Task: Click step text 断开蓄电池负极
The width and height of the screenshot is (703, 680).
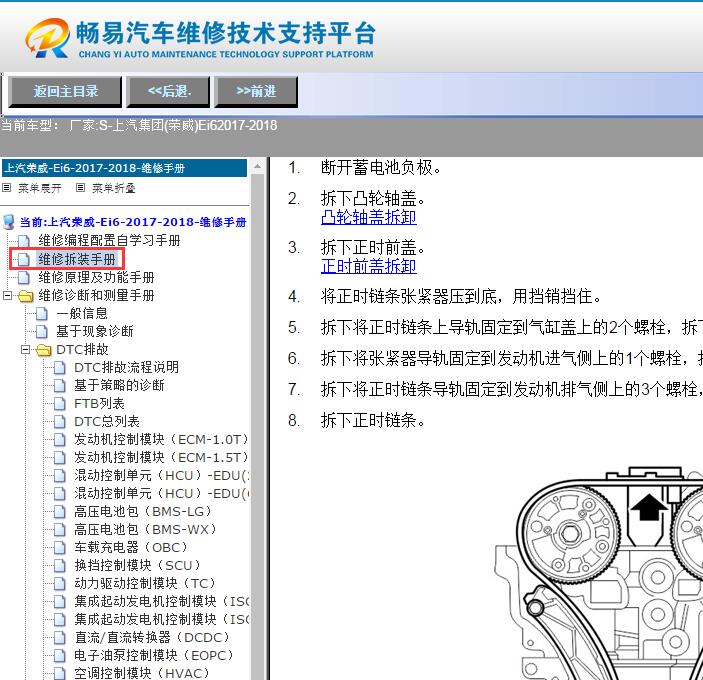Action: point(381,168)
